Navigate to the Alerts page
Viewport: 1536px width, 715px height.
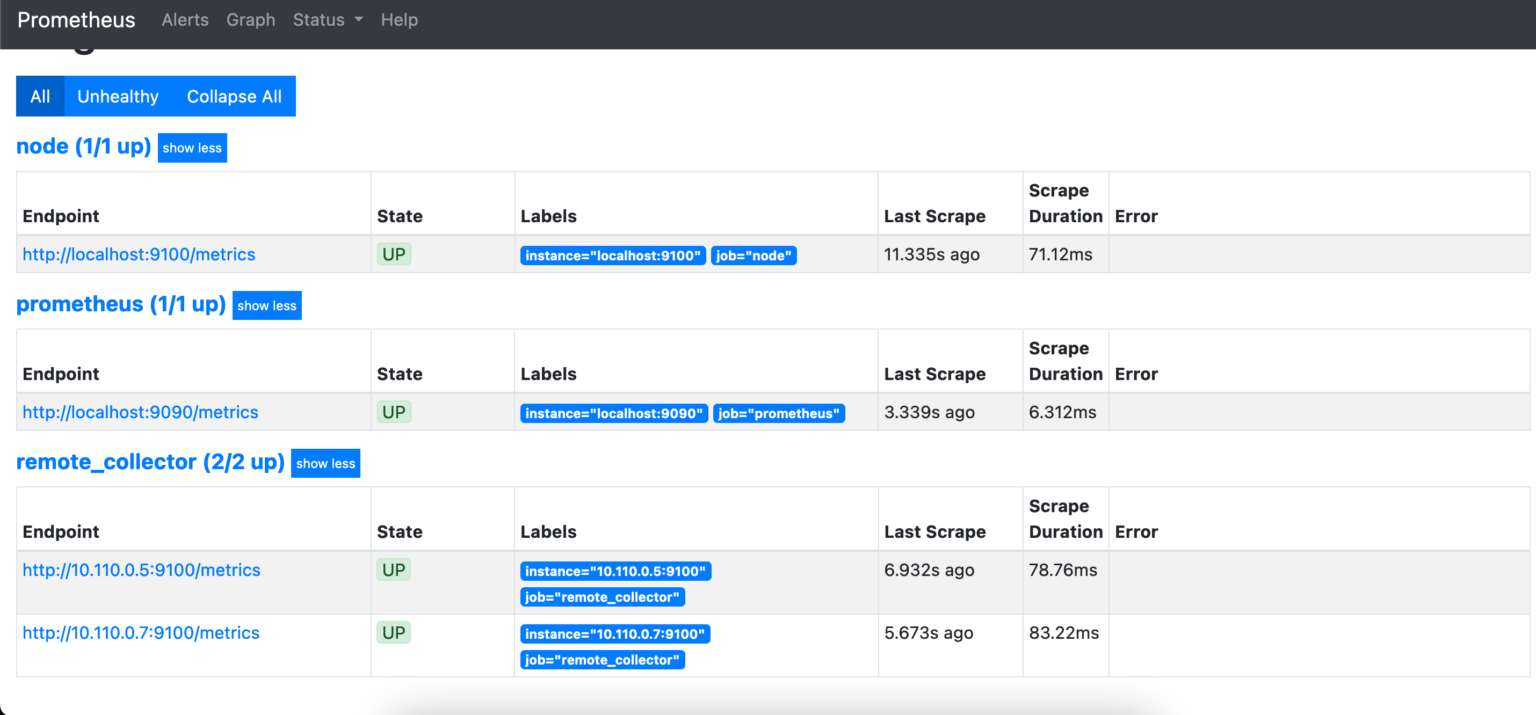[x=184, y=19]
